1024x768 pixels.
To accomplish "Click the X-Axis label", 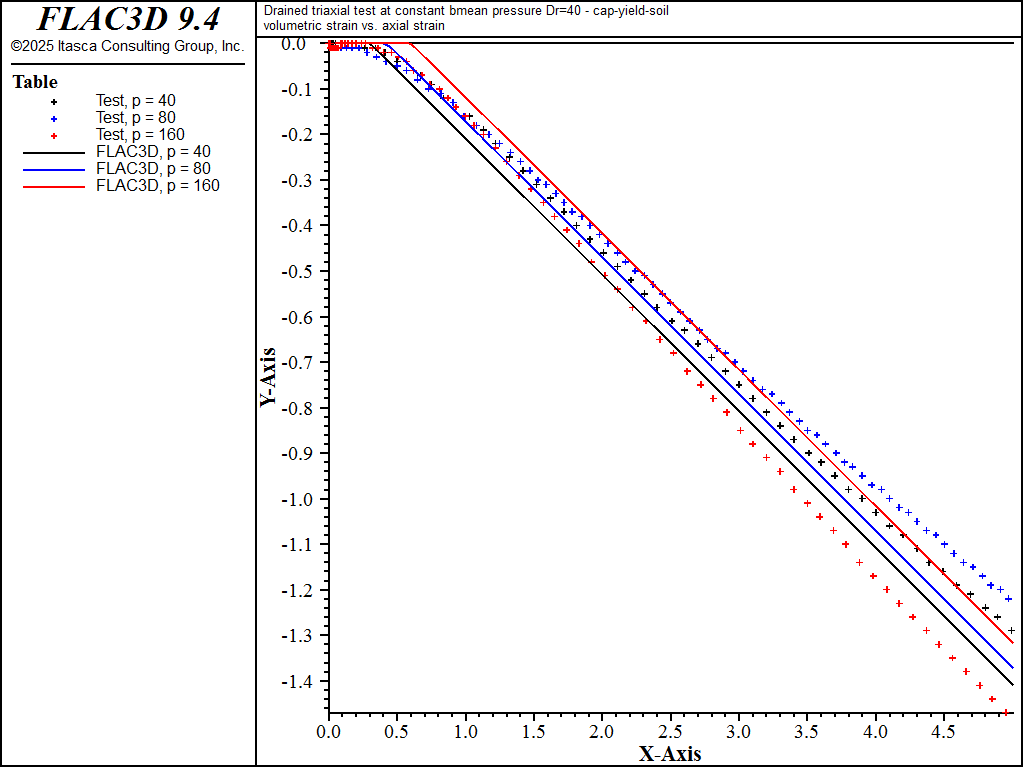I will [670, 754].
